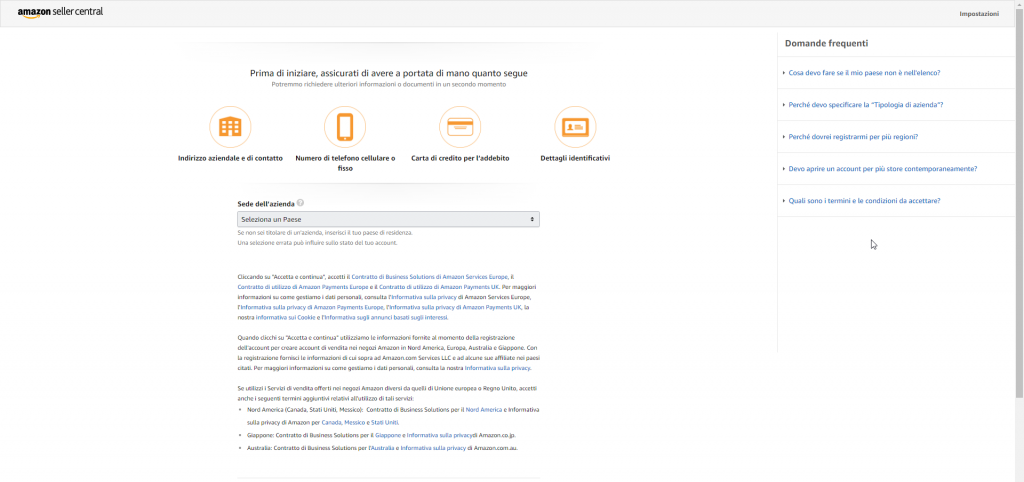Open Informativa sugli annunci basati sugli interessi

(388, 317)
